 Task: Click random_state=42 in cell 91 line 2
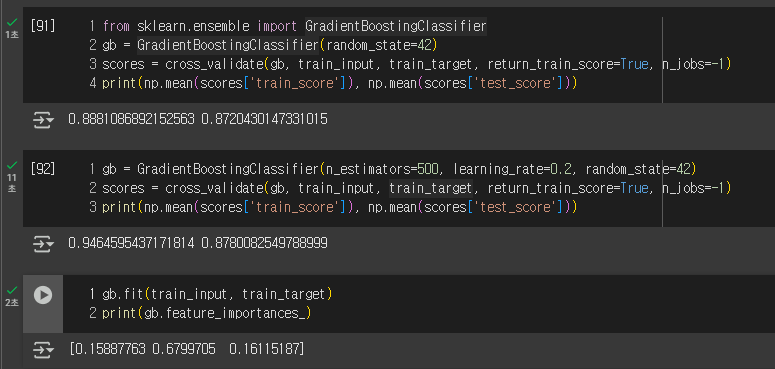click(379, 45)
